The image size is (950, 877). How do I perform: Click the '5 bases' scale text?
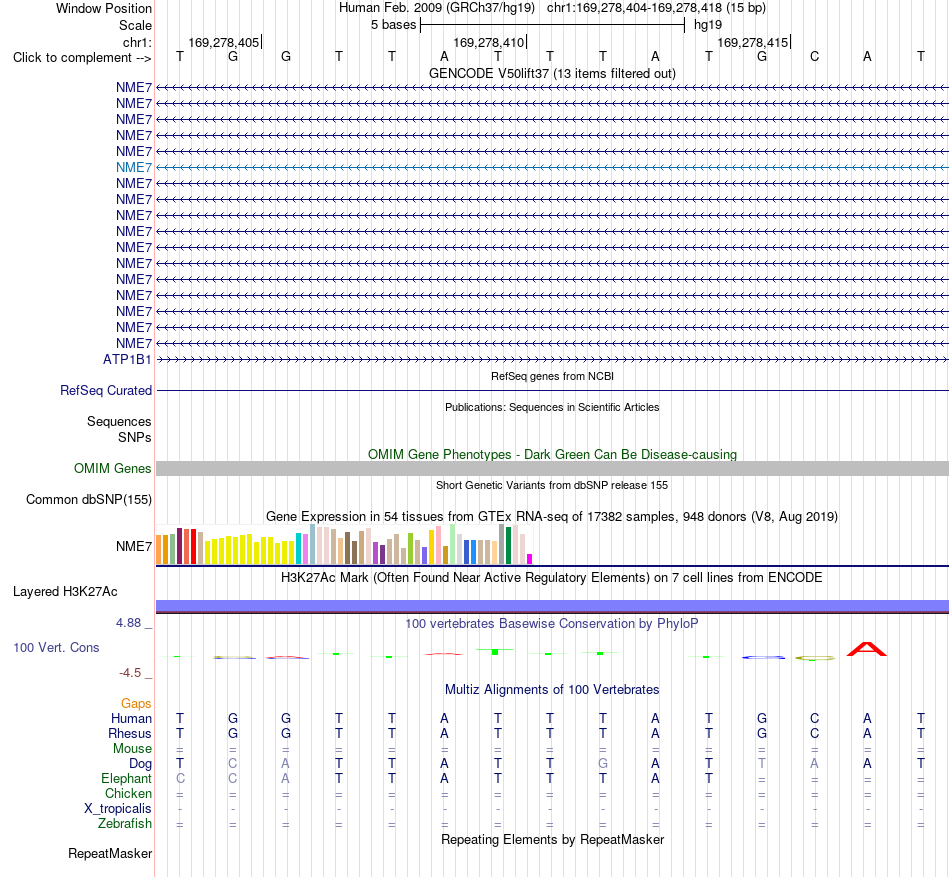point(393,25)
